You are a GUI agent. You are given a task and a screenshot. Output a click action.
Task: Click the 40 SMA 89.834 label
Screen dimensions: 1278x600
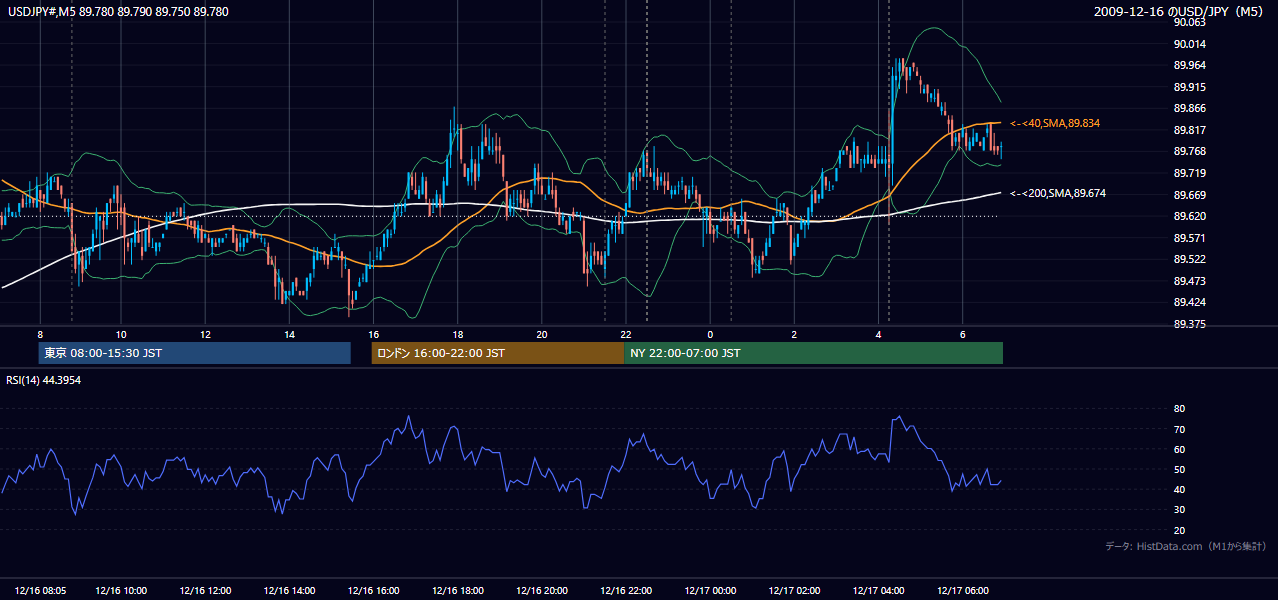pyautogui.click(x=1055, y=123)
